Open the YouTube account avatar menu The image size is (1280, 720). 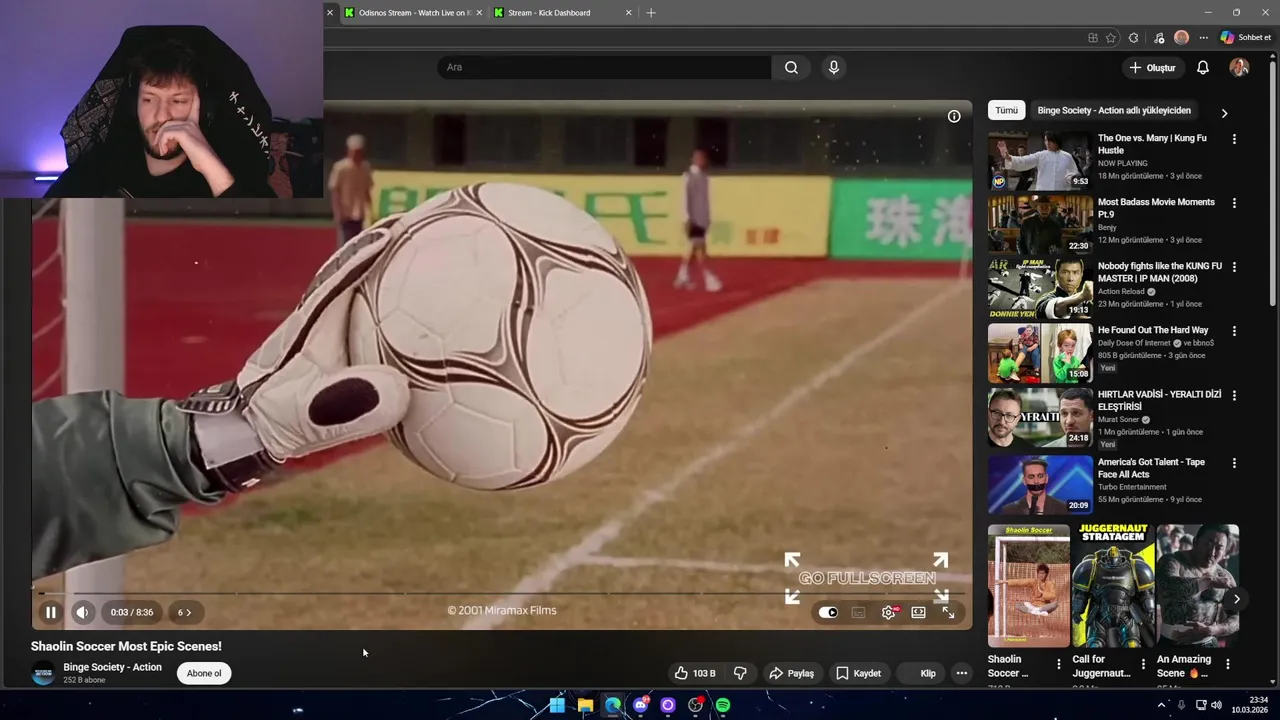(x=1239, y=67)
